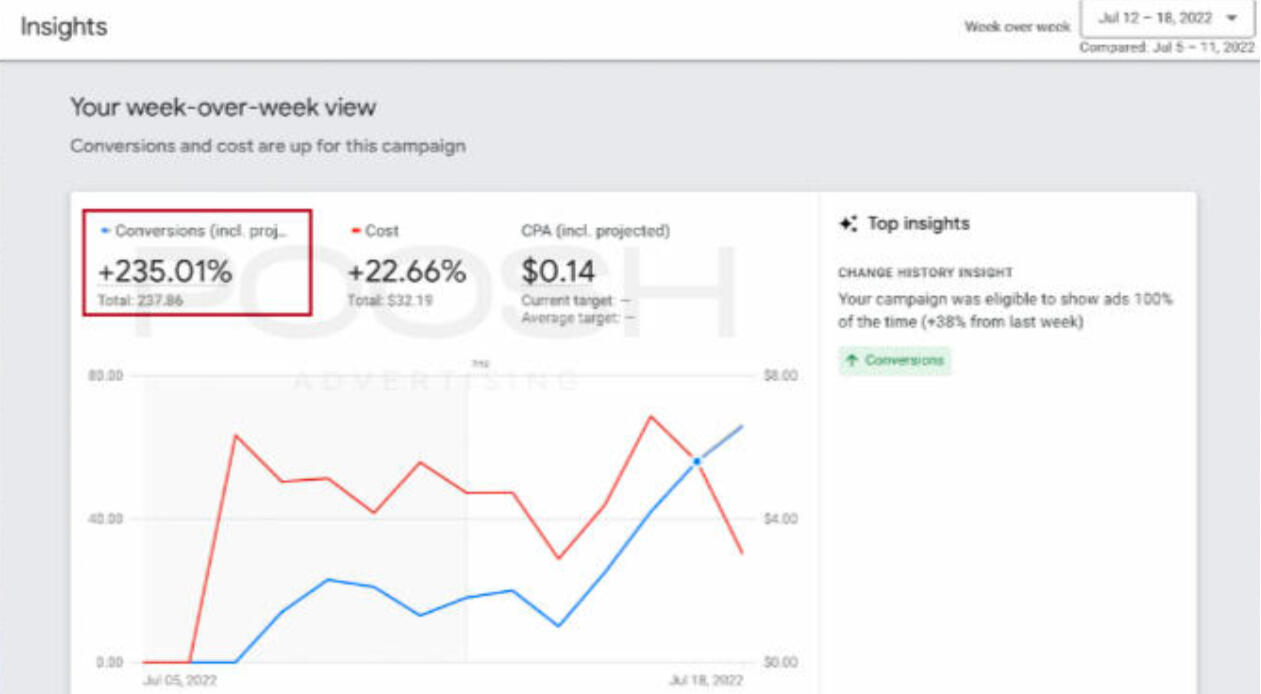The width and height of the screenshot is (1261, 694).
Task: Click the blue legend dot next to Conversions
Action: (106, 231)
